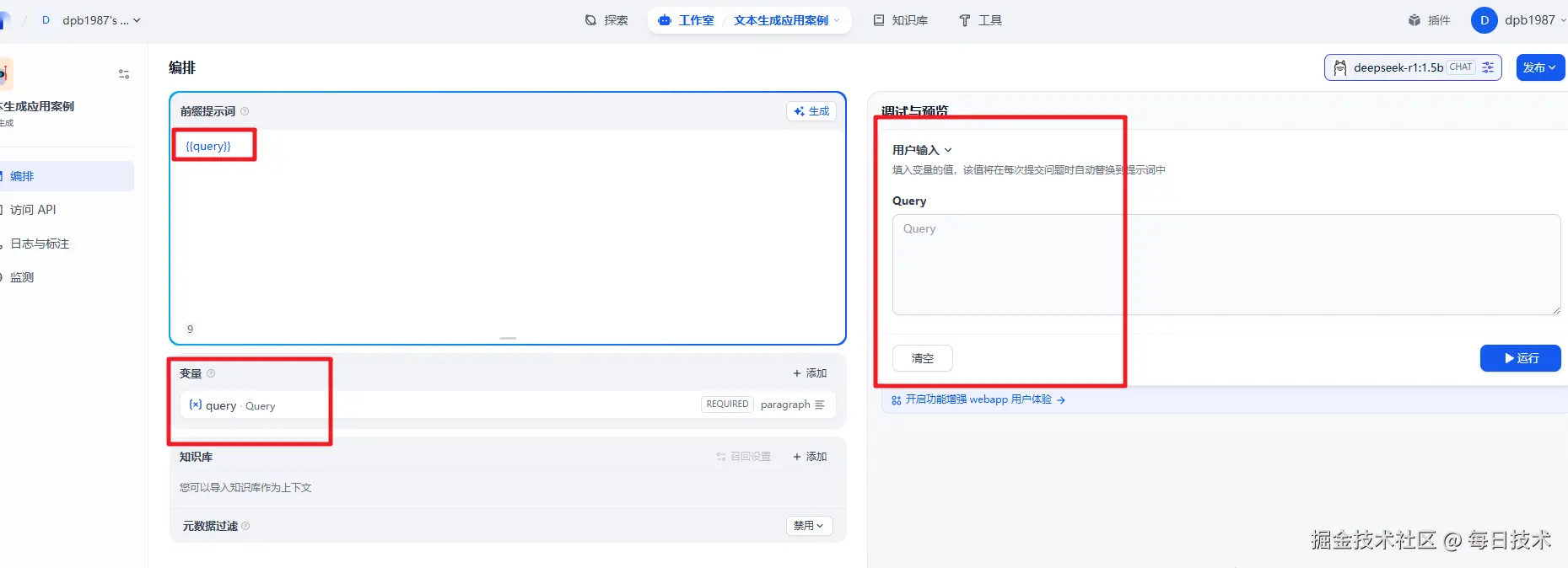The height and width of the screenshot is (568, 1568).
Task: Click the 生成 prompt generate button
Action: tap(811, 111)
